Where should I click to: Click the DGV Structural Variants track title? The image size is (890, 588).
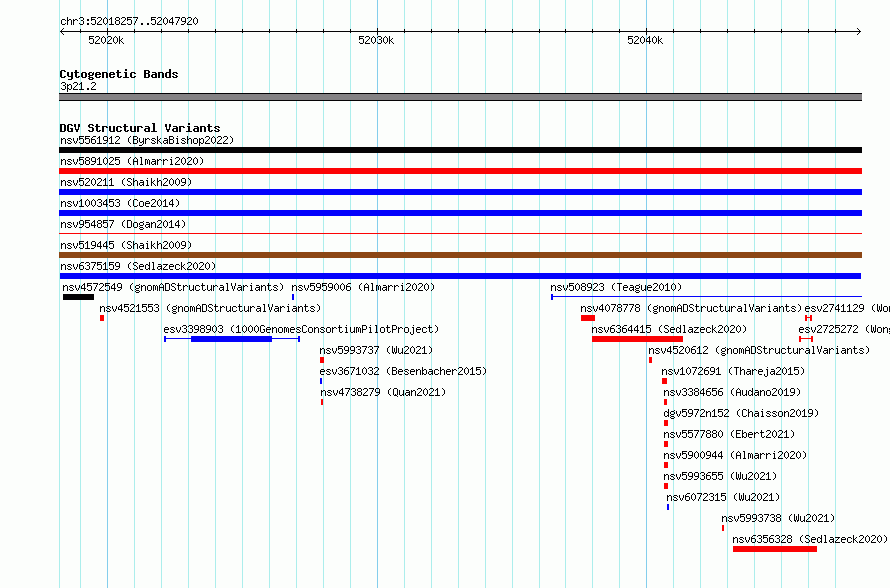(x=140, y=128)
